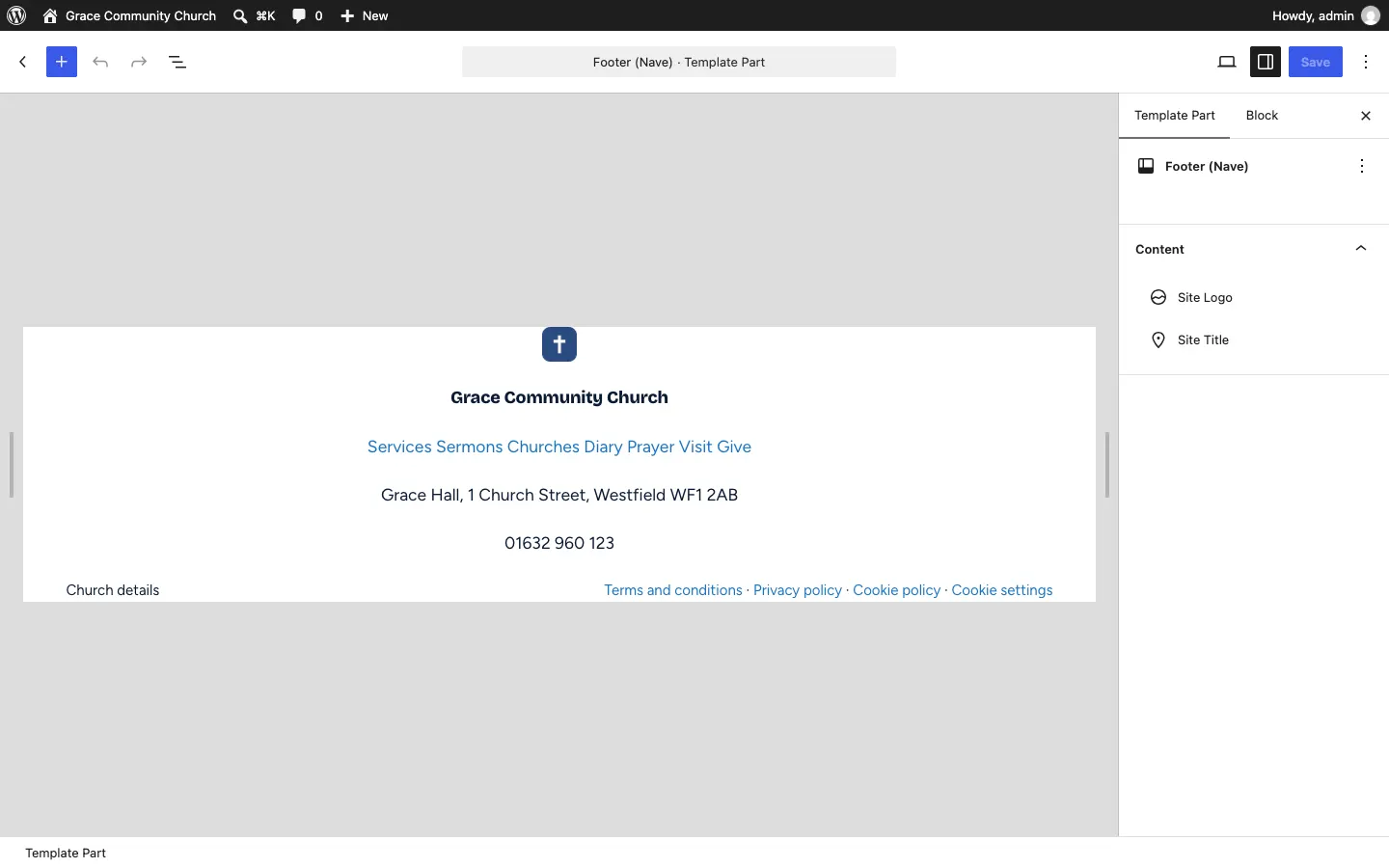Open the editor Options three-dot menu
This screenshot has width=1389, height=868.
[1366, 62]
